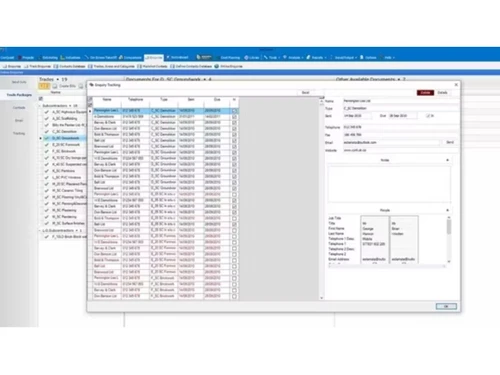Click the Details button
This screenshot has height=375, width=500.
point(442,93)
